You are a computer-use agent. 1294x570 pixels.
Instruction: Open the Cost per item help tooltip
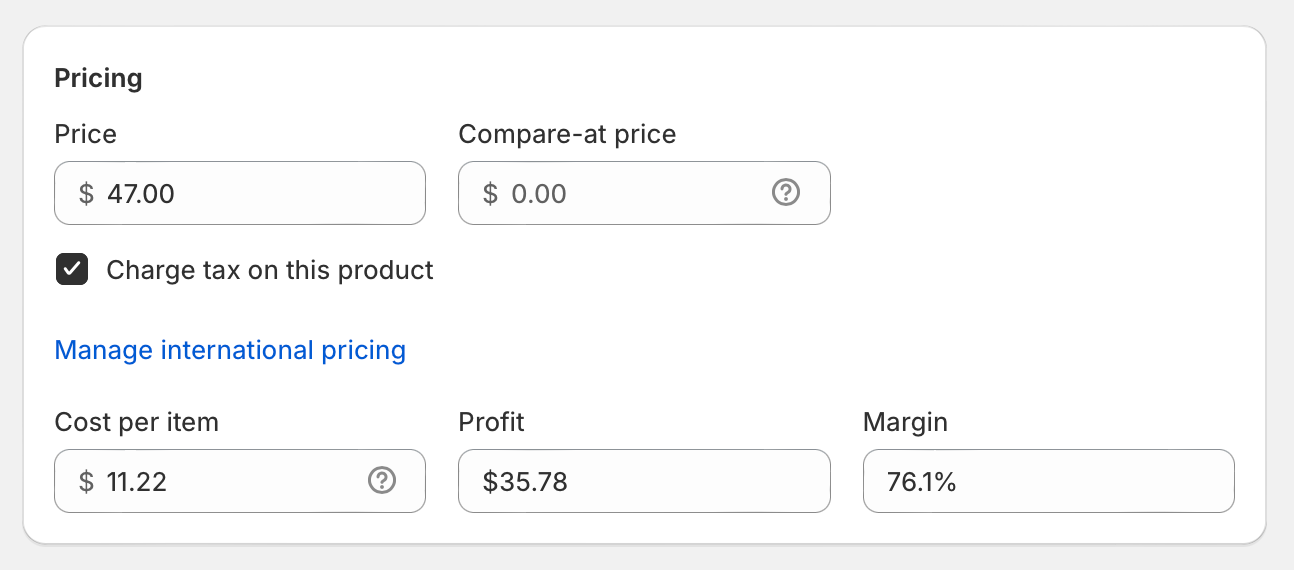(382, 481)
